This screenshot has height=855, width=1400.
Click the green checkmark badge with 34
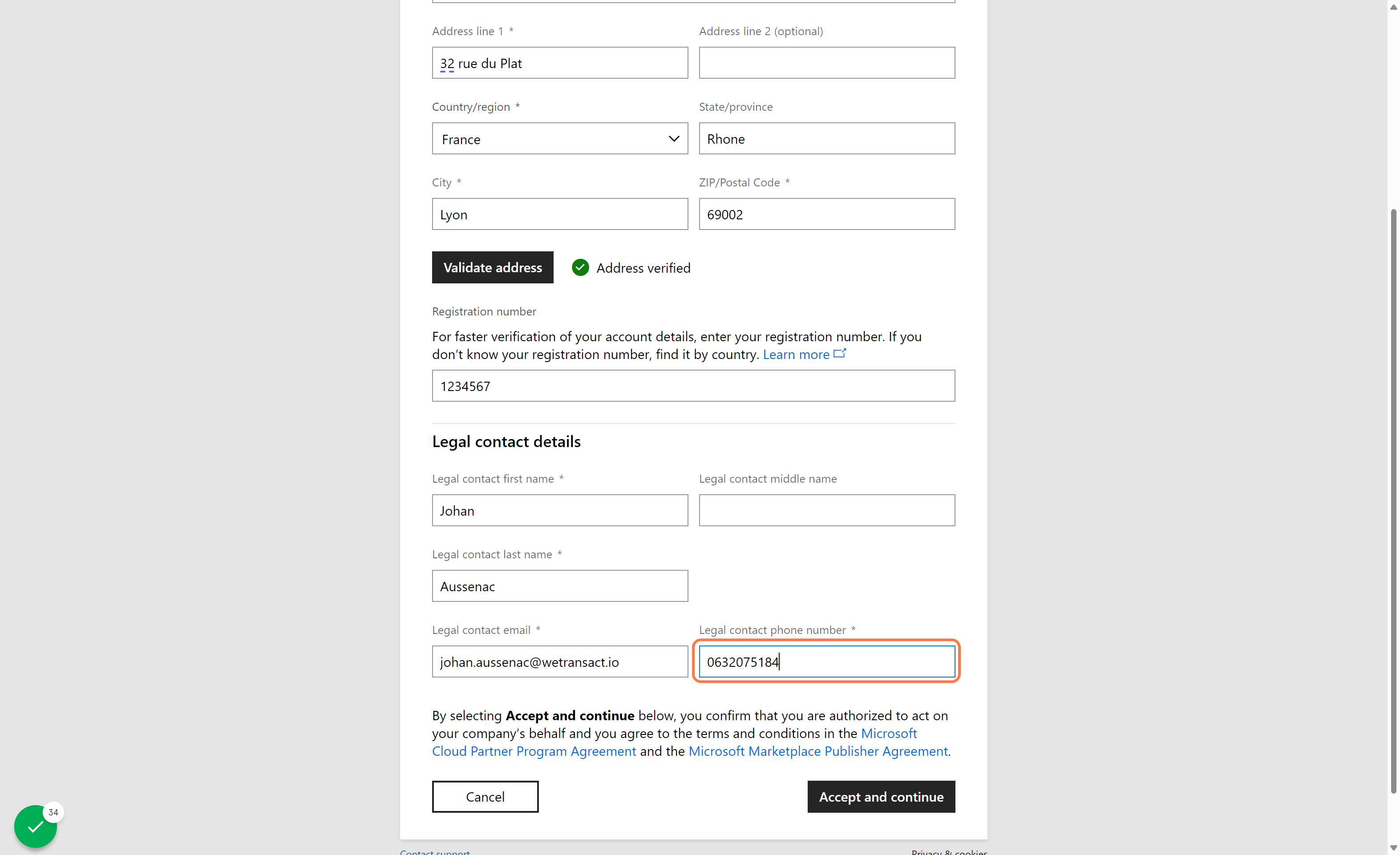(36, 826)
